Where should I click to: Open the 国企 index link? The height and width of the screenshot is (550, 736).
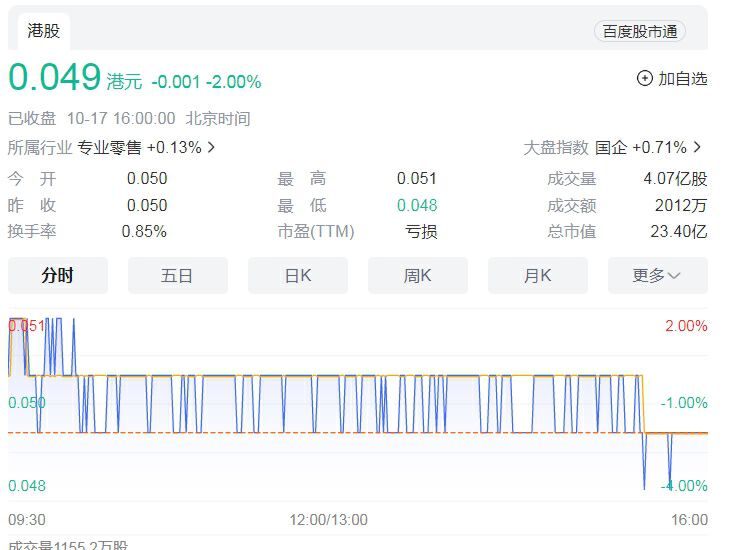611,148
